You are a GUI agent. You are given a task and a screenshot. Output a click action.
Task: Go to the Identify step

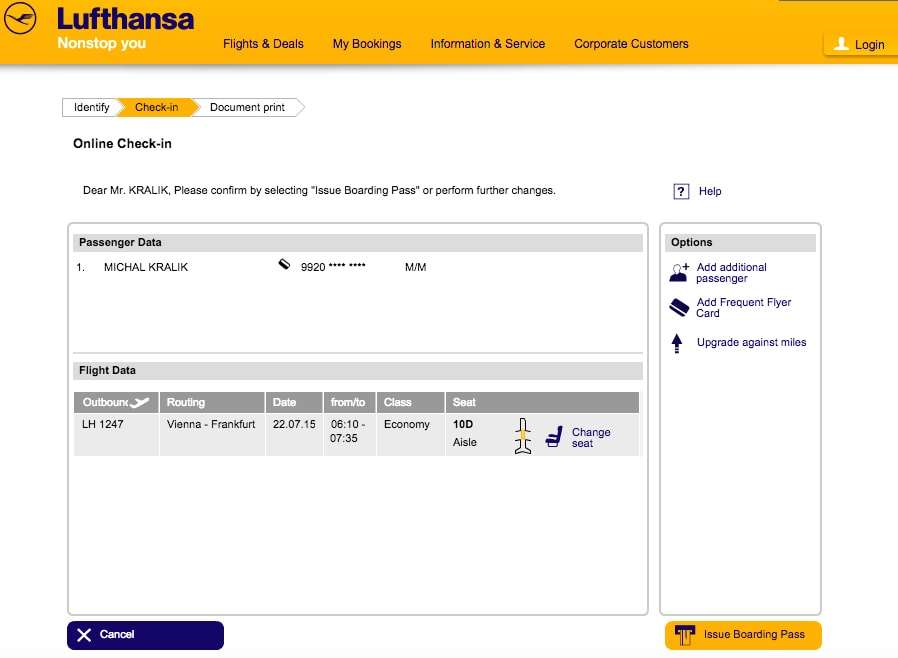91,107
